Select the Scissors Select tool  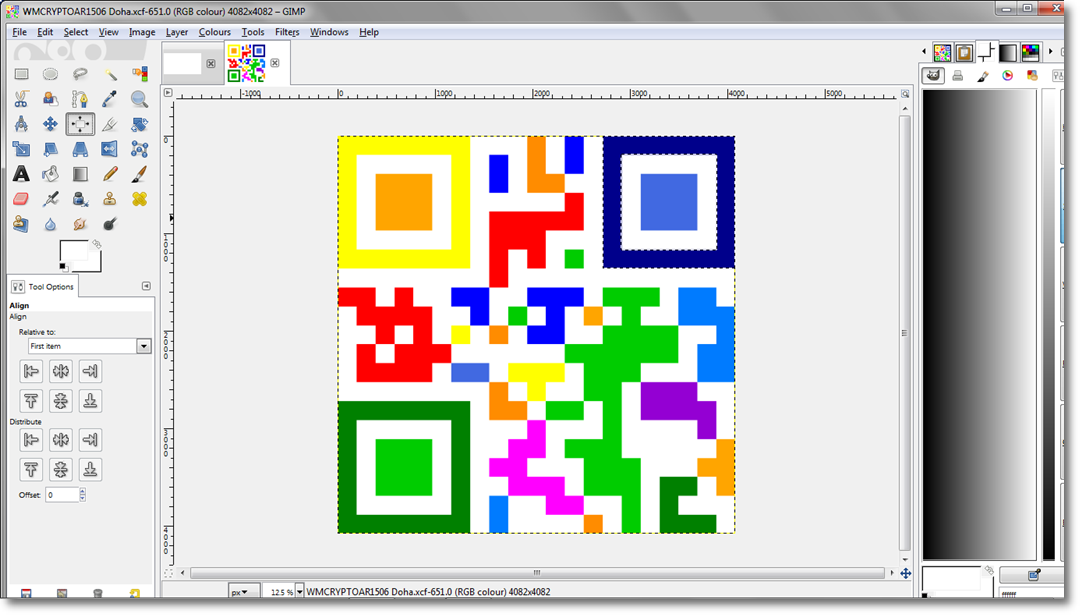click(x=21, y=99)
